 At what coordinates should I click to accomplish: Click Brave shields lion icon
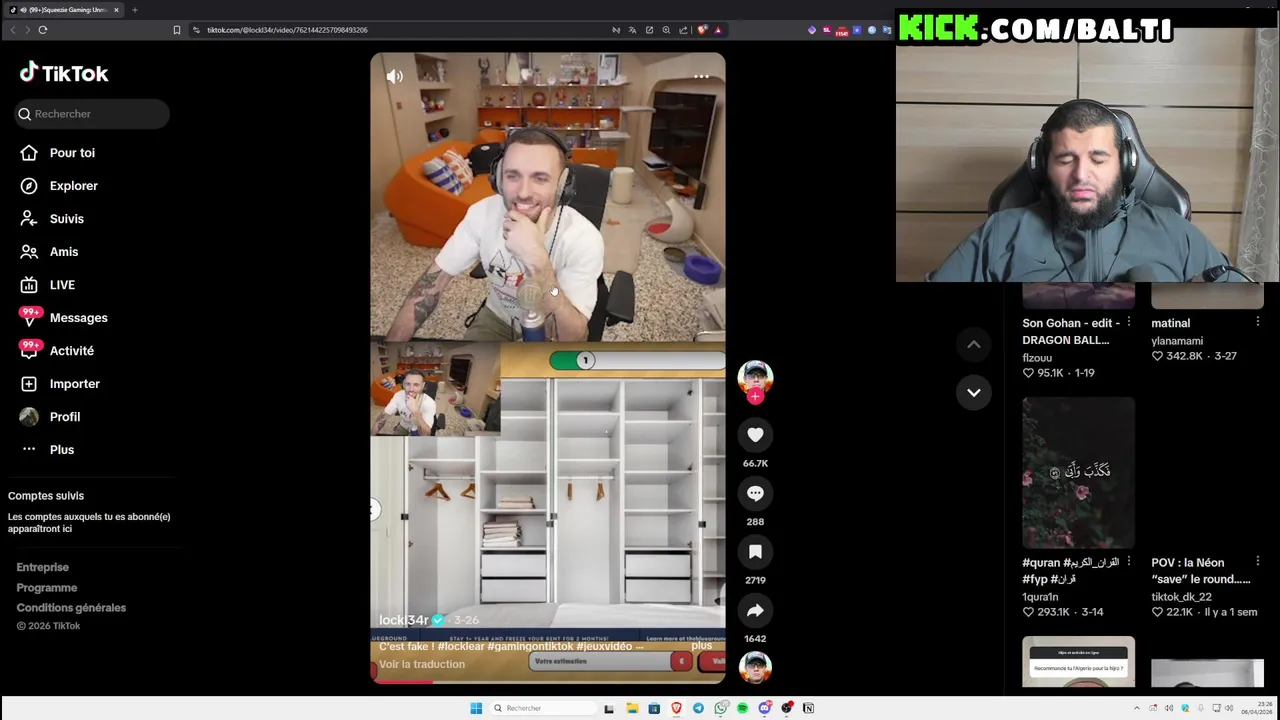tap(702, 30)
